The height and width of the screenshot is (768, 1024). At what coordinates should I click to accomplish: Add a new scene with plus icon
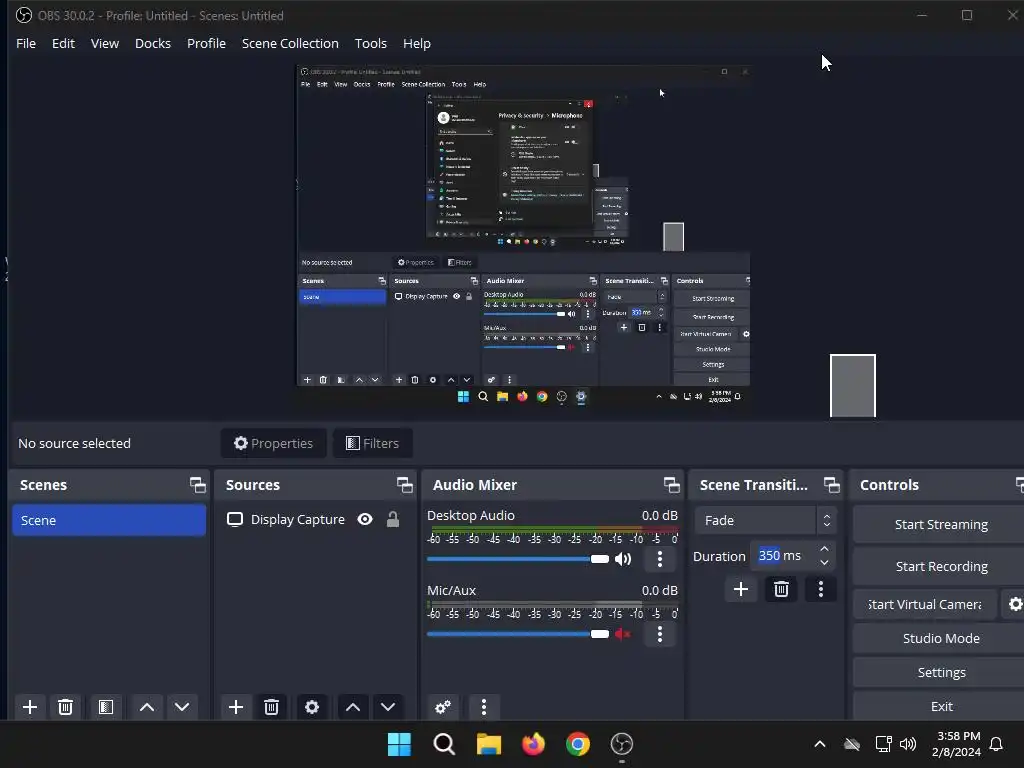(29, 707)
